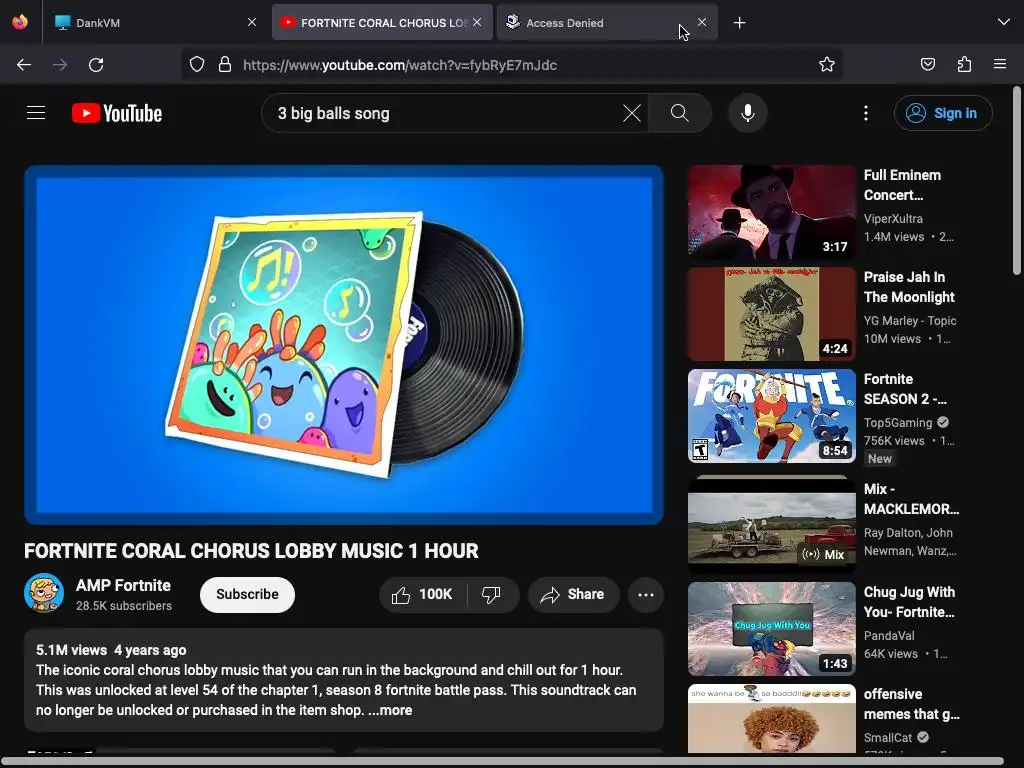Image resolution: width=1024 pixels, height=768 pixels.
Task: Open Pocket save button
Action: point(927,65)
